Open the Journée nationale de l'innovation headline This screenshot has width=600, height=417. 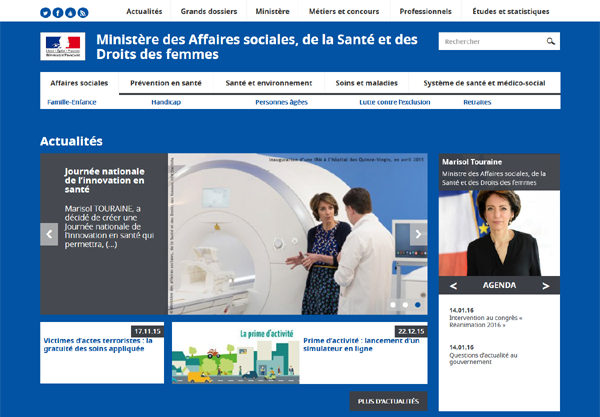[104, 181]
